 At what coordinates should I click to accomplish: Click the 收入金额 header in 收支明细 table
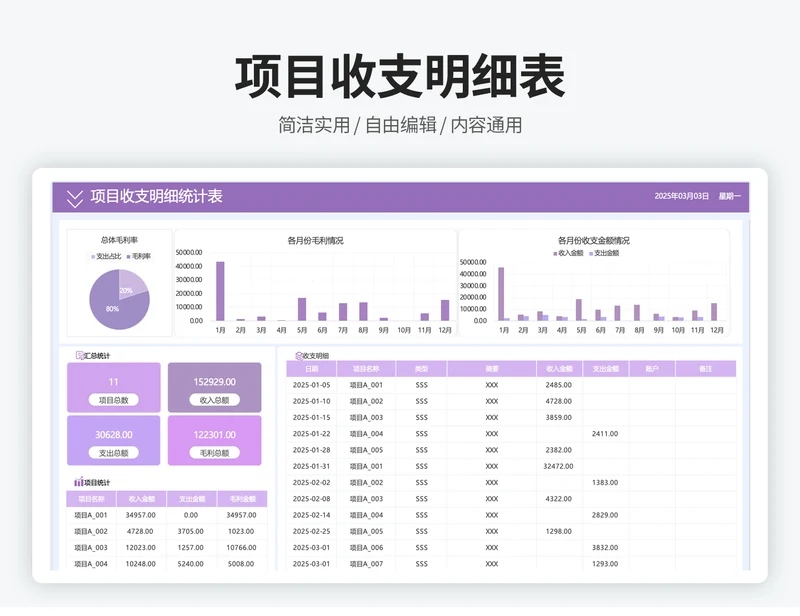[559, 368]
